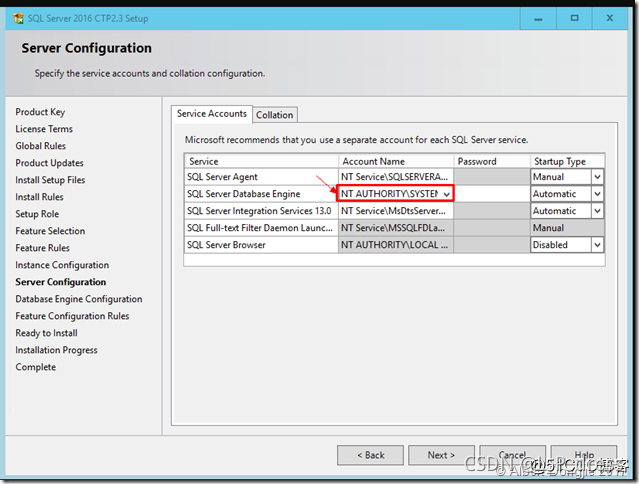Select the SQL Server Agent service row
The width and height of the screenshot is (639, 484).
261,177
